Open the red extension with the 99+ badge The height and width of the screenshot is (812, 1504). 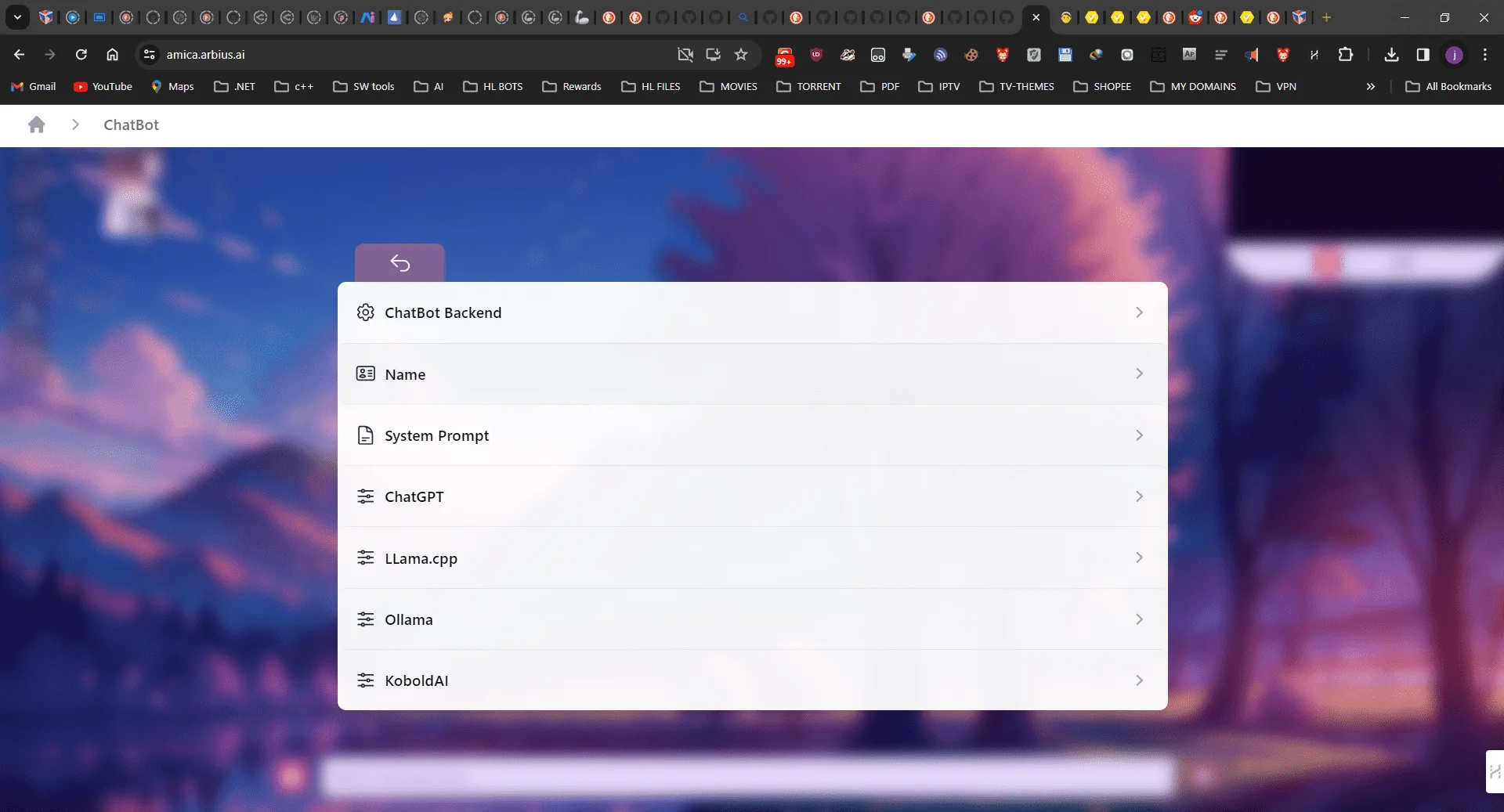[x=784, y=56]
